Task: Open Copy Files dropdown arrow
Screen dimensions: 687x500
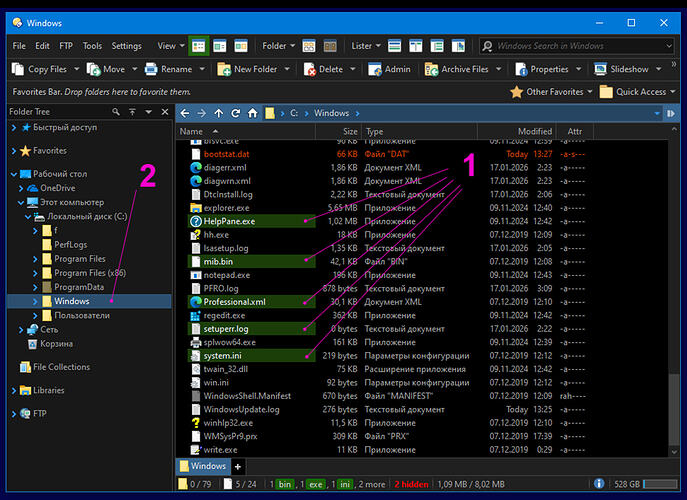Action: click(77, 69)
